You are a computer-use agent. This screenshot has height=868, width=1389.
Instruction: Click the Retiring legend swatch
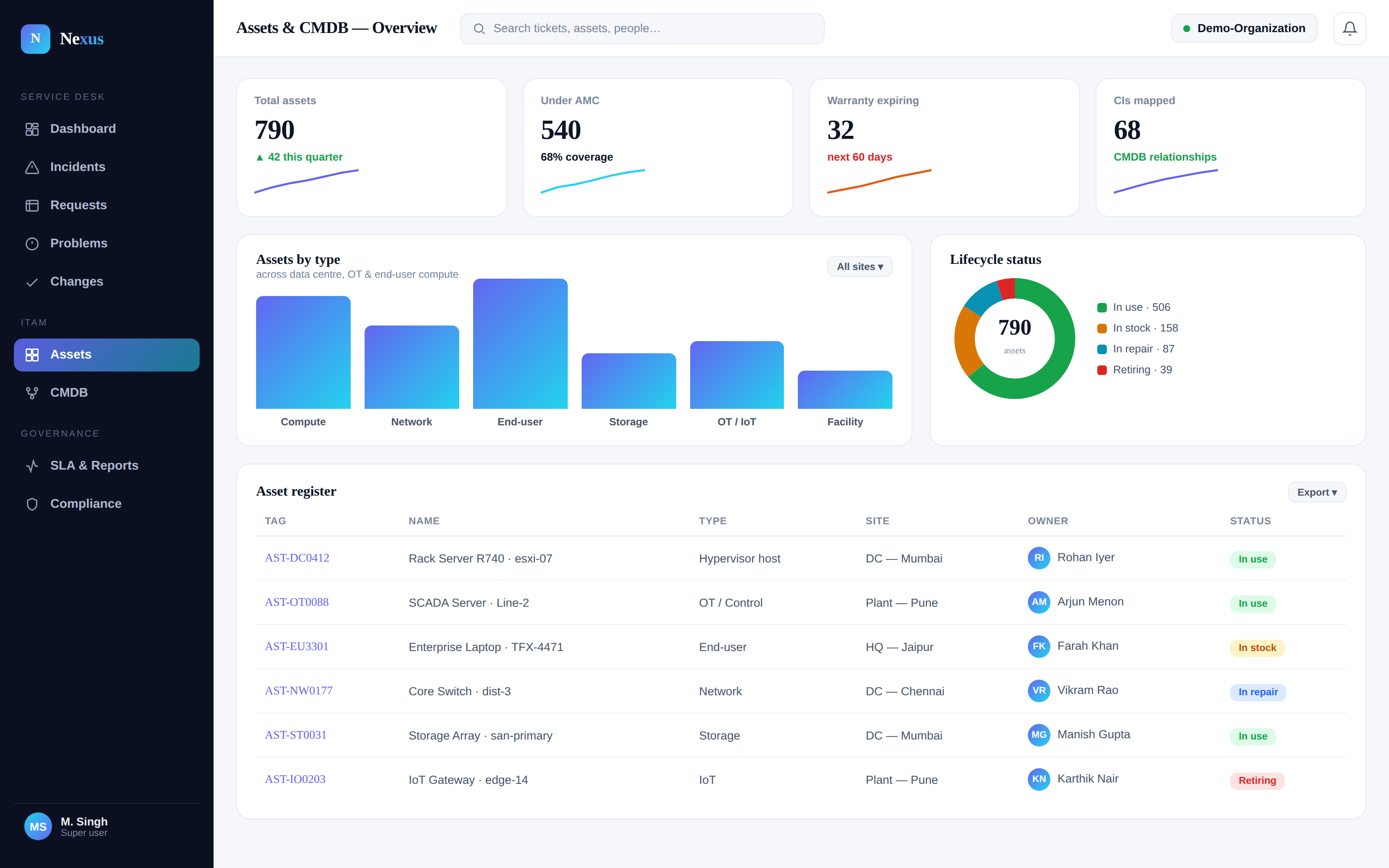(x=1102, y=370)
